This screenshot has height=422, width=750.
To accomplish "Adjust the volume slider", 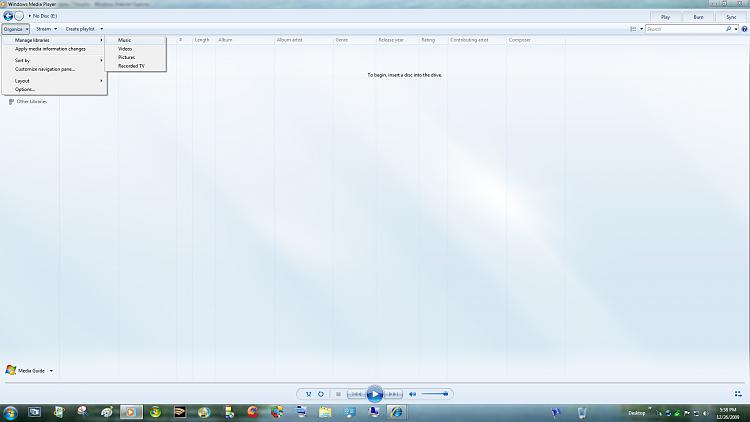I will 435,394.
